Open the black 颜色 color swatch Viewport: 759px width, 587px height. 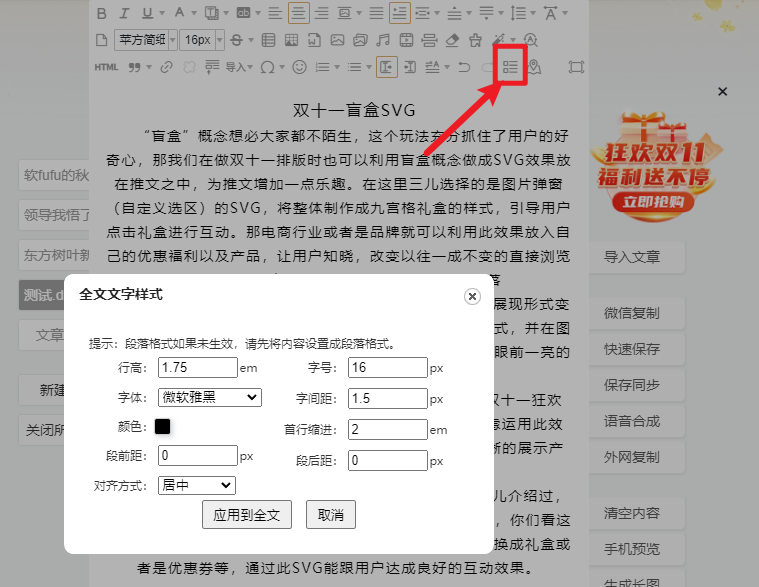(x=163, y=426)
